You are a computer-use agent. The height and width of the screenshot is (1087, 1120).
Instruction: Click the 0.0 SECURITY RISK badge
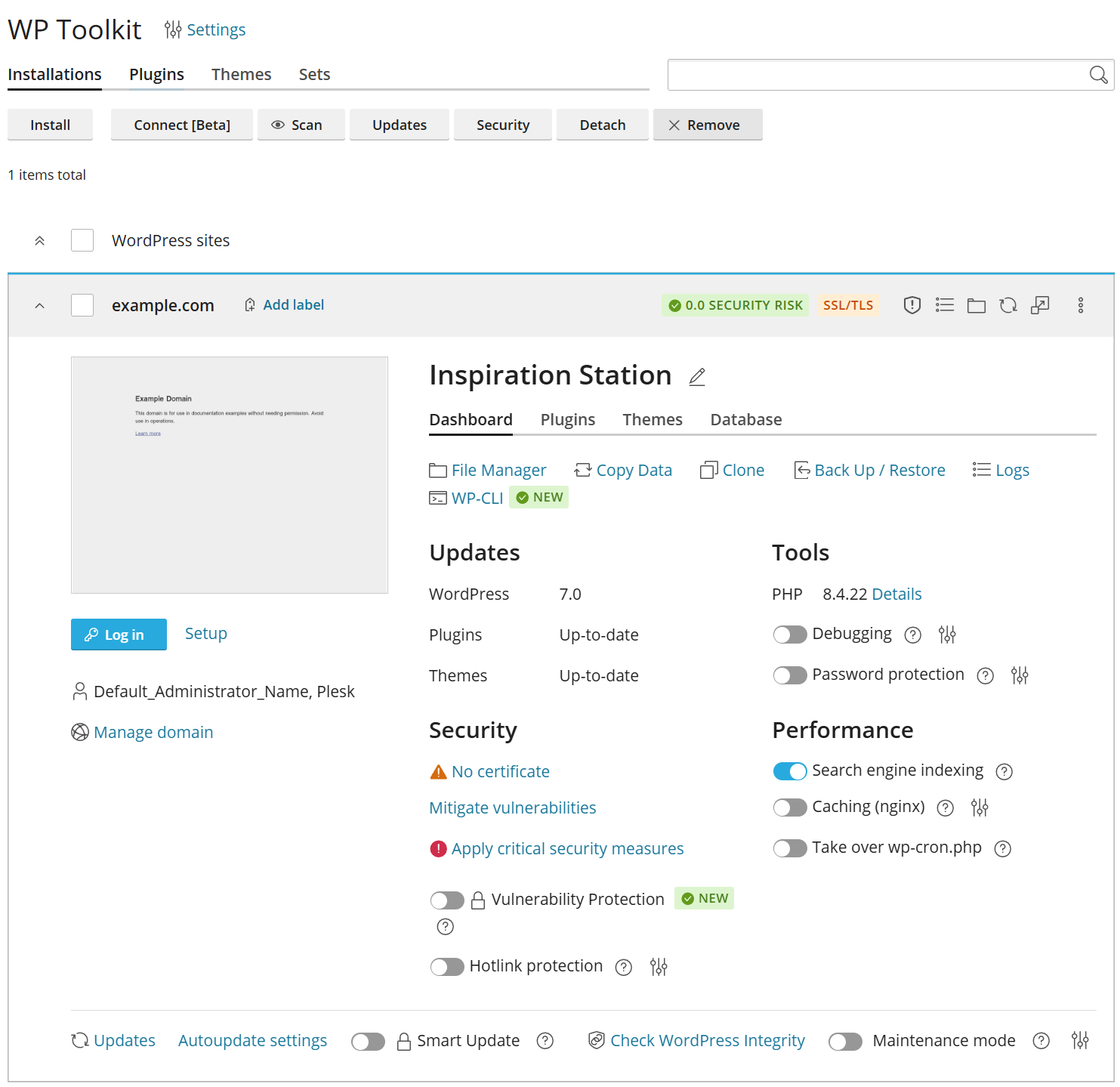(x=735, y=305)
